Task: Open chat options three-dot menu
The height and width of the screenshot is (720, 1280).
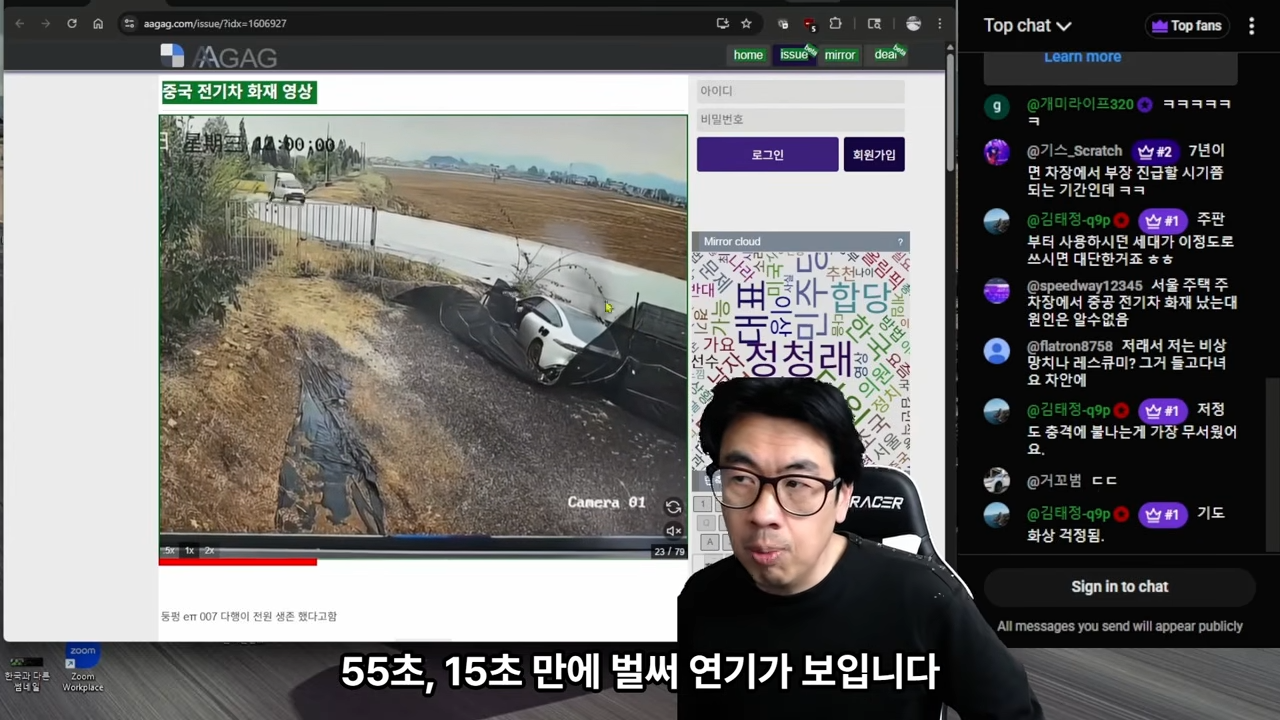Action: [1251, 26]
